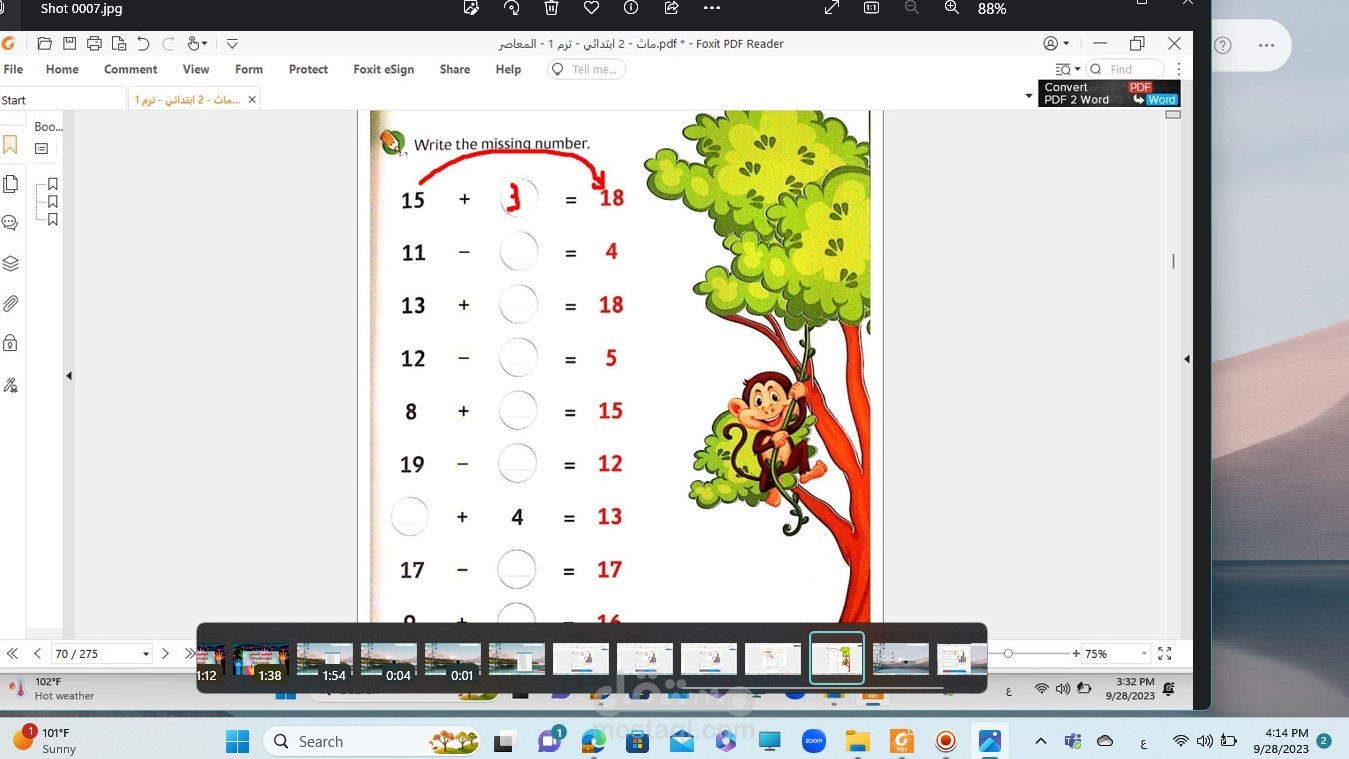The height and width of the screenshot is (759, 1349).
Task: Open the Layers panel icon in Foxit sidebar
Action: point(10,264)
